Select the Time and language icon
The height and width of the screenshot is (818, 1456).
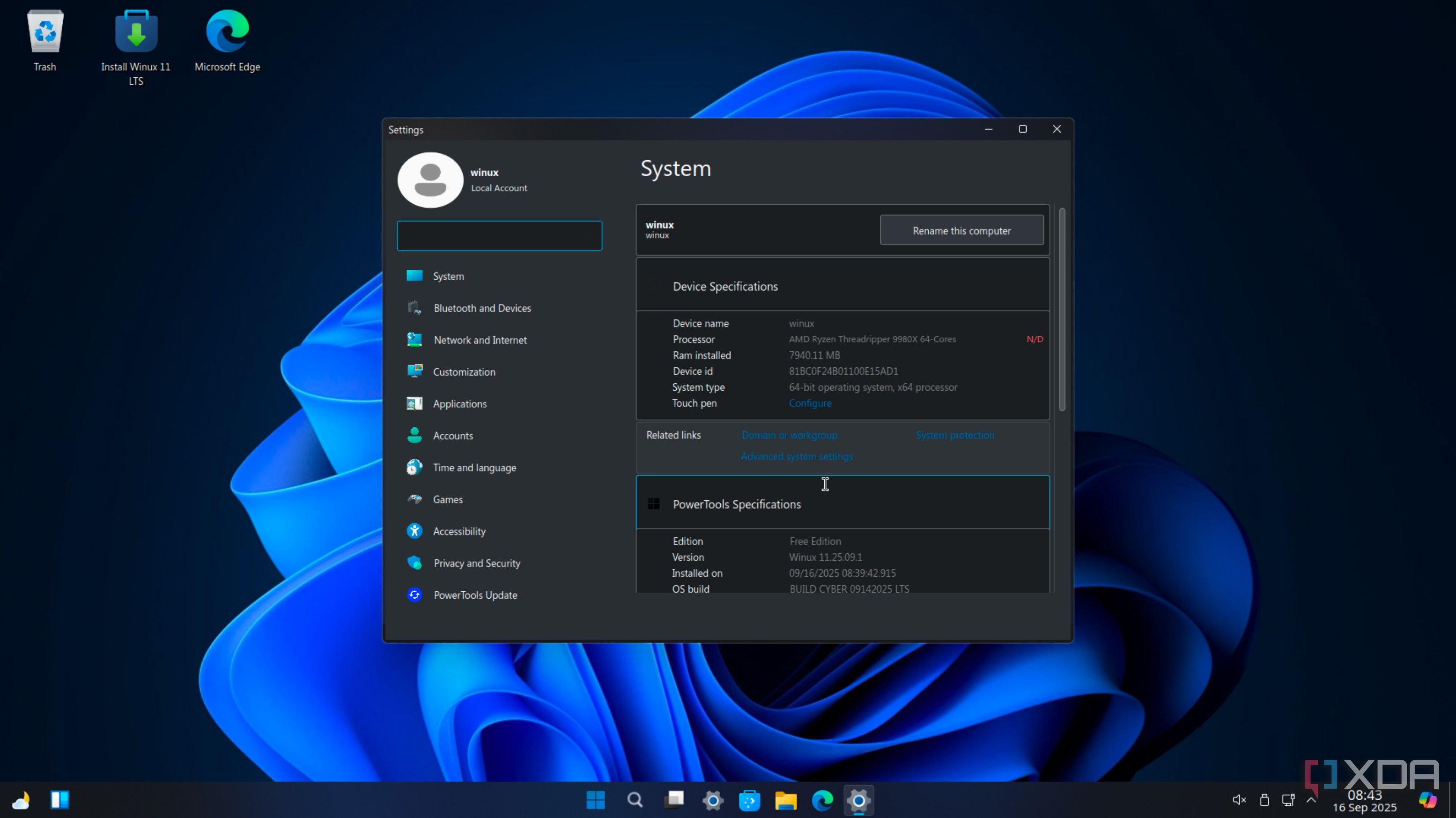point(414,467)
